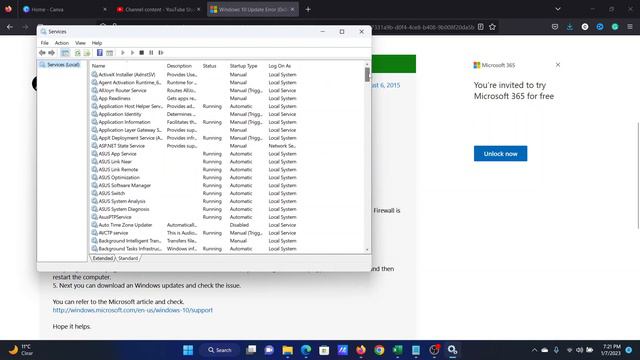Click the Forward arrow in Services toolbar

(51, 53)
